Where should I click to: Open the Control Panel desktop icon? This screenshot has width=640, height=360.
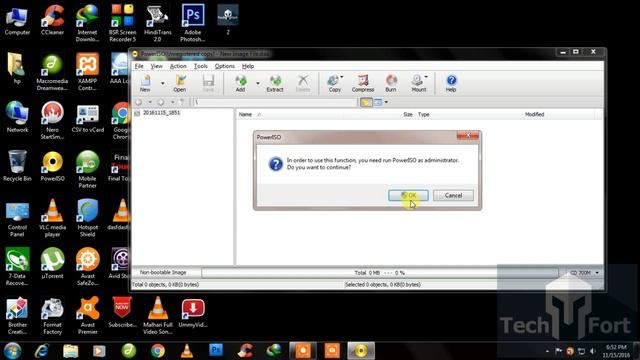coord(17,218)
